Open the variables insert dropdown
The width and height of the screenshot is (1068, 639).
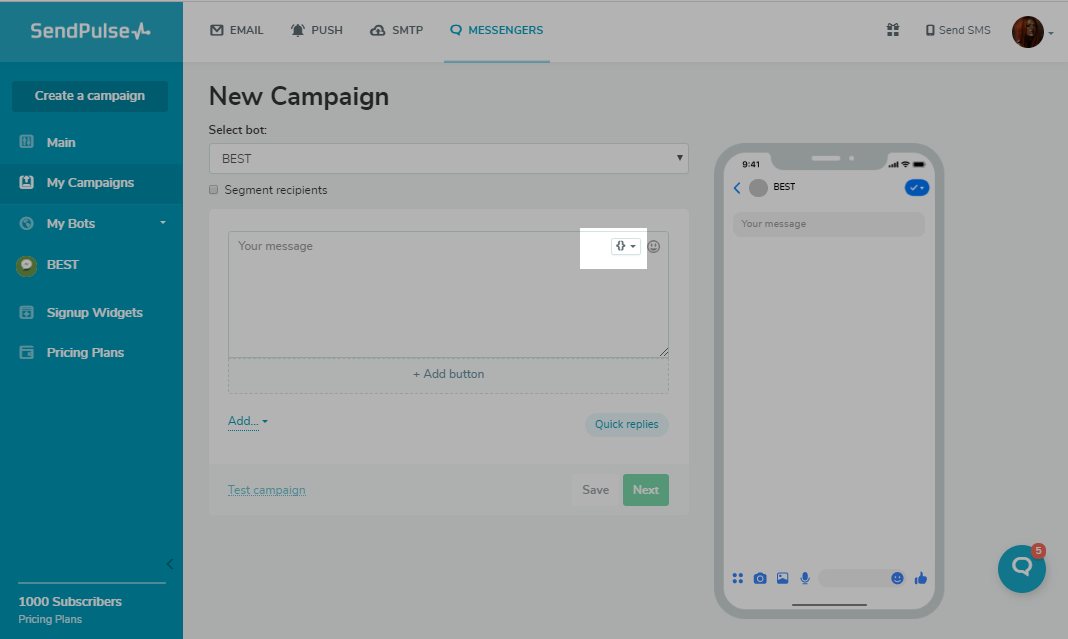click(625, 246)
